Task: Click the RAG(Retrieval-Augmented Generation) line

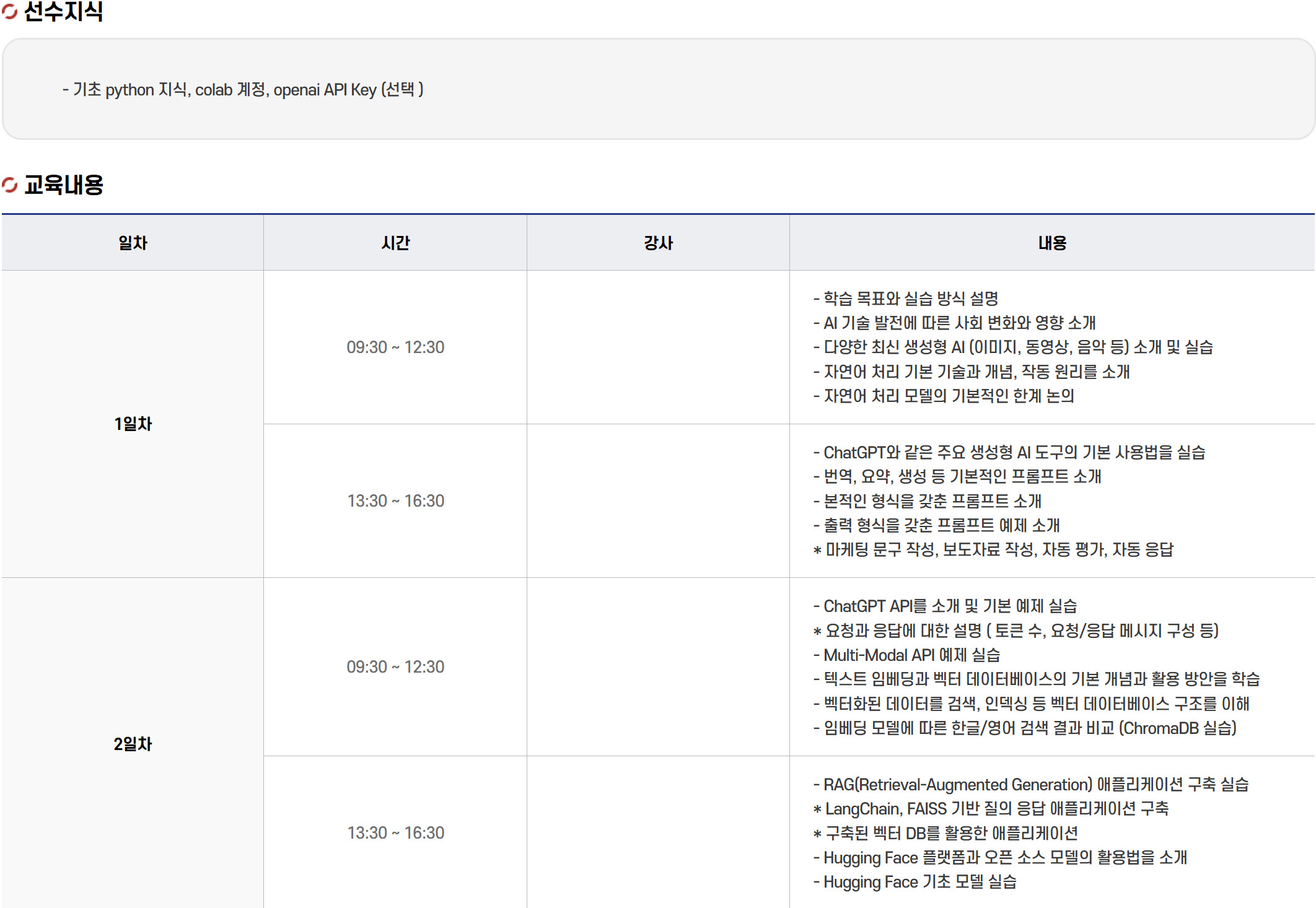Action: tap(1031, 784)
